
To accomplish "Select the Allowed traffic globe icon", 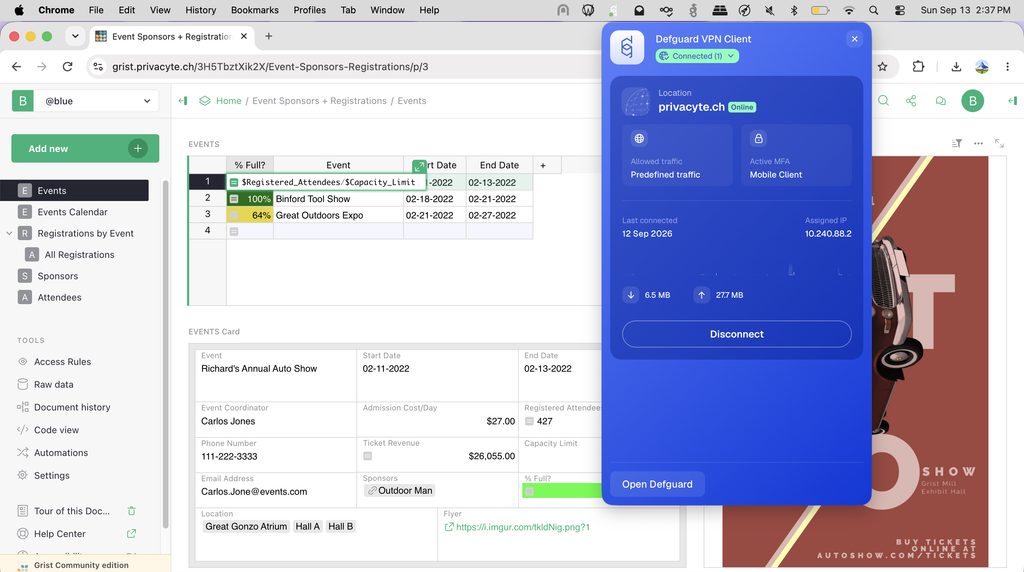I will pyautogui.click(x=639, y=138).
